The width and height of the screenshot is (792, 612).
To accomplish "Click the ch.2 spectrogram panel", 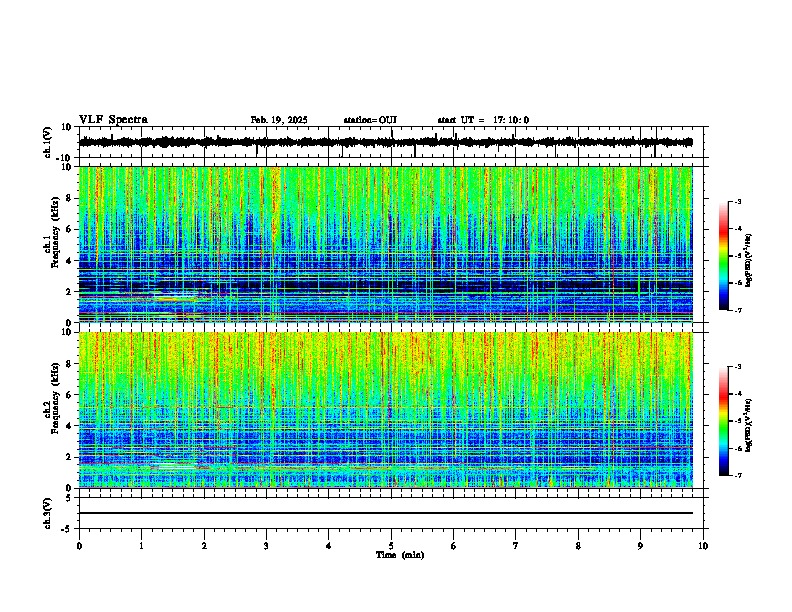I will pos(385,410).
